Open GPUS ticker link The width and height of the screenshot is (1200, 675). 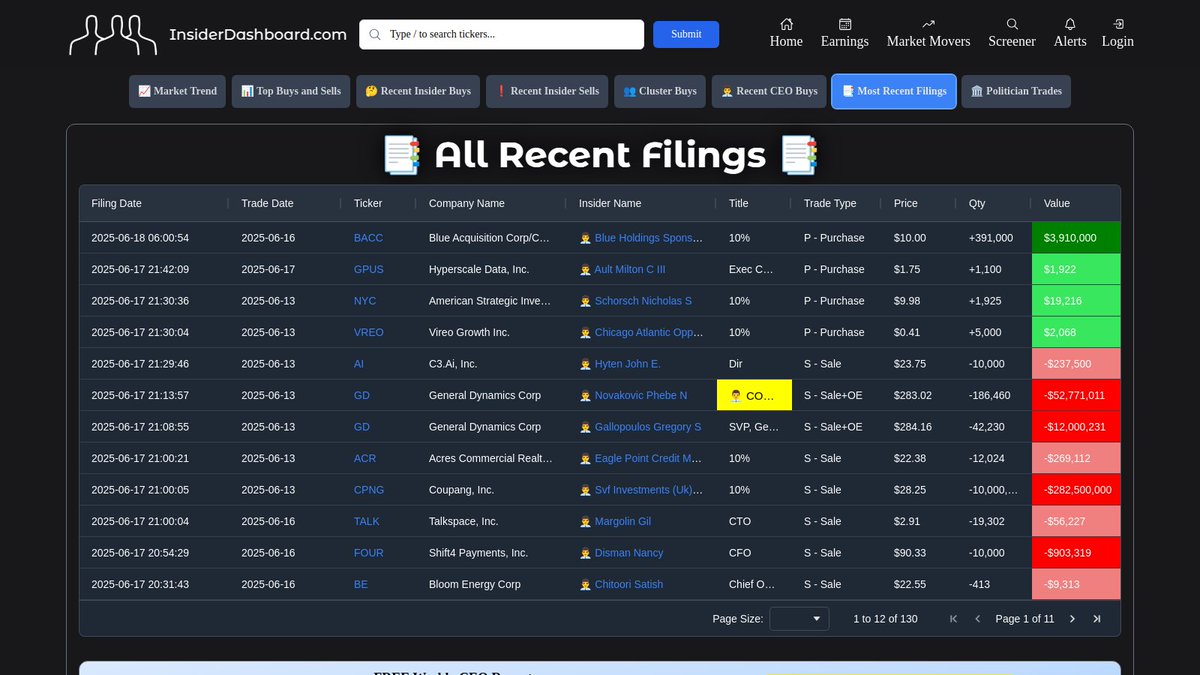(368, 270)
